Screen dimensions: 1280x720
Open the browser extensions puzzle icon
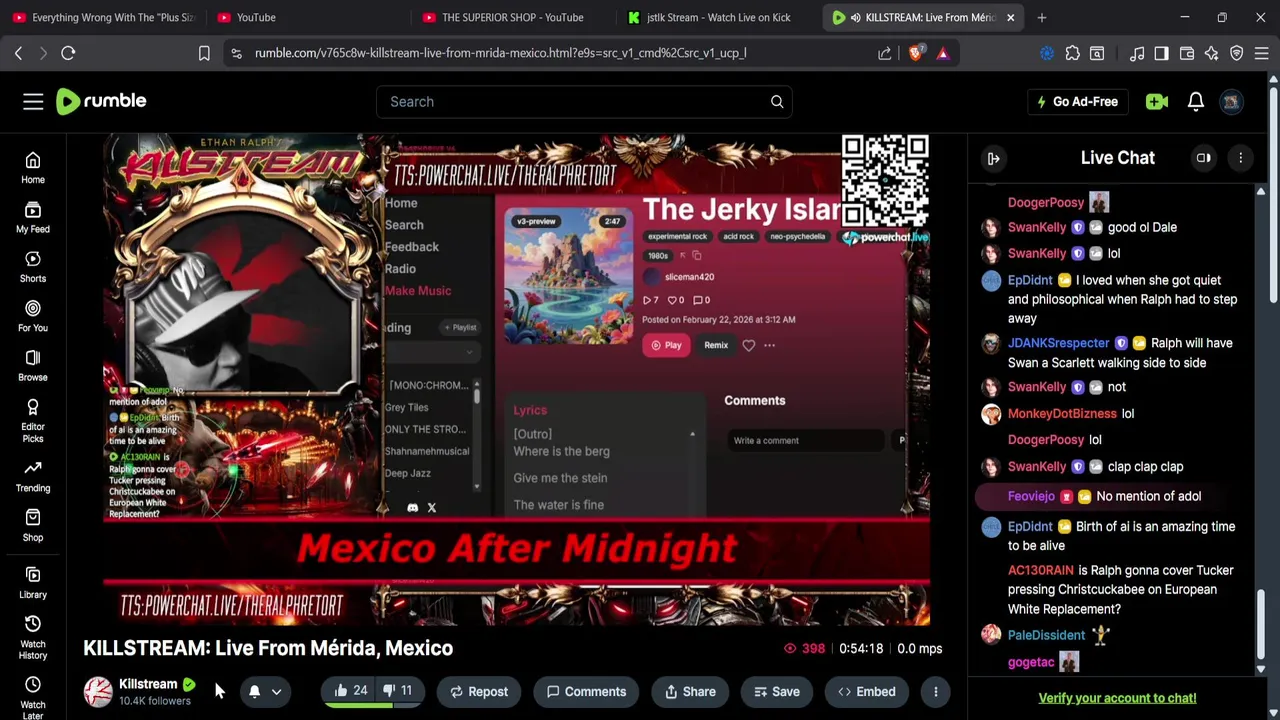1072,53
